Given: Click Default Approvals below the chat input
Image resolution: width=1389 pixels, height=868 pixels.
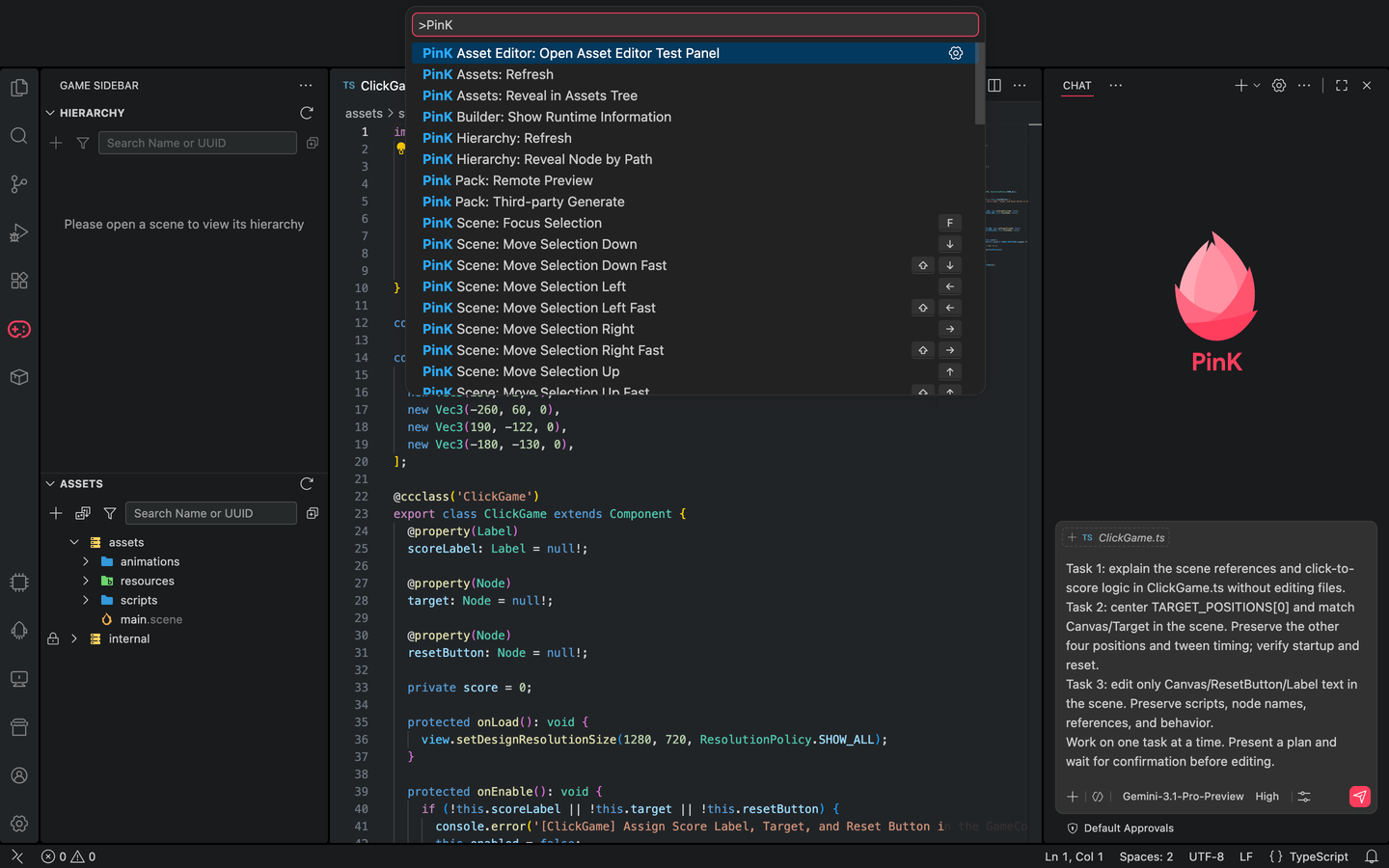Looking at the screenshot, I should pos(1120,828).
